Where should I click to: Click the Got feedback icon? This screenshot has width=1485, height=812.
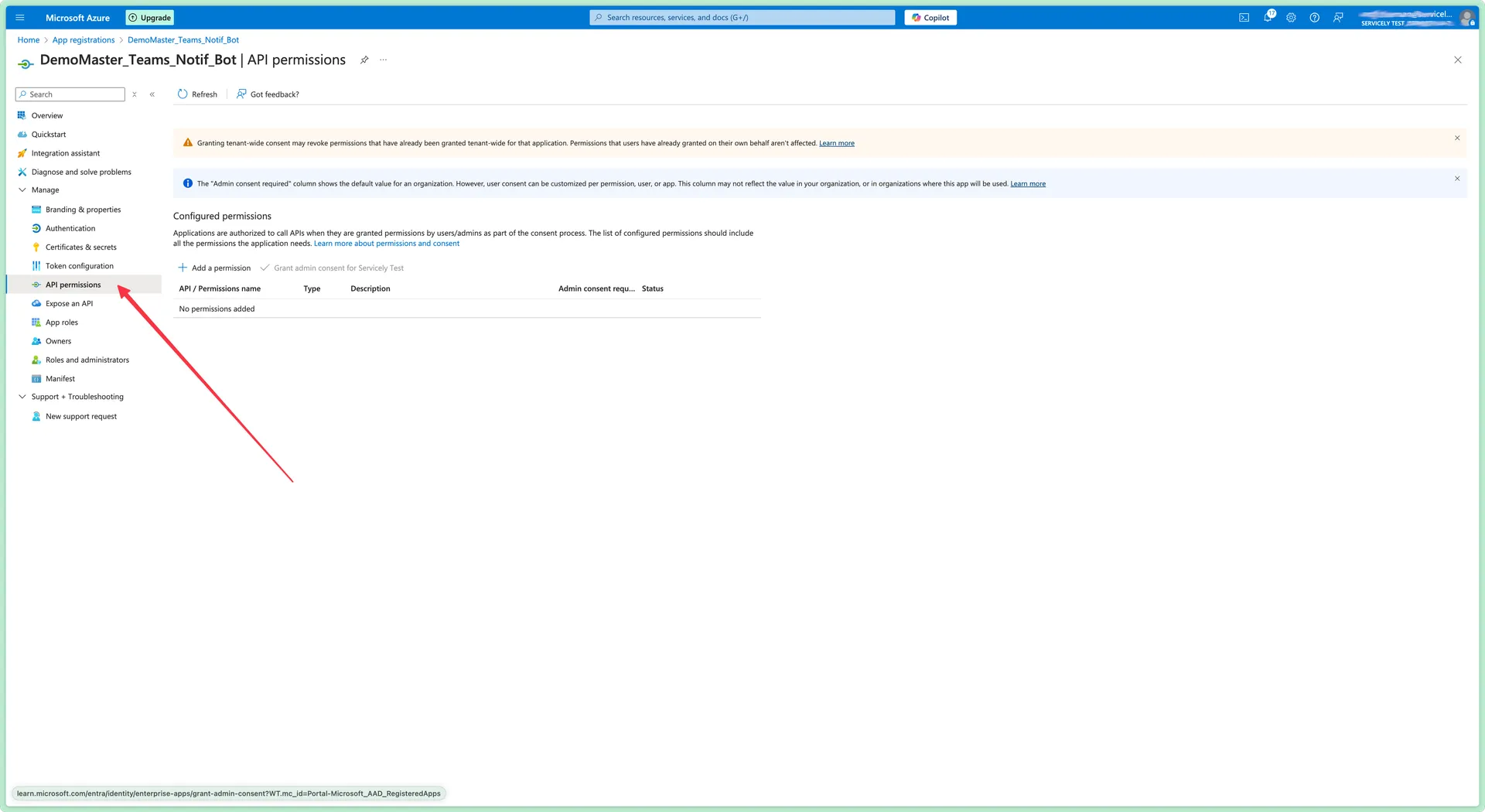coord(241,94)
